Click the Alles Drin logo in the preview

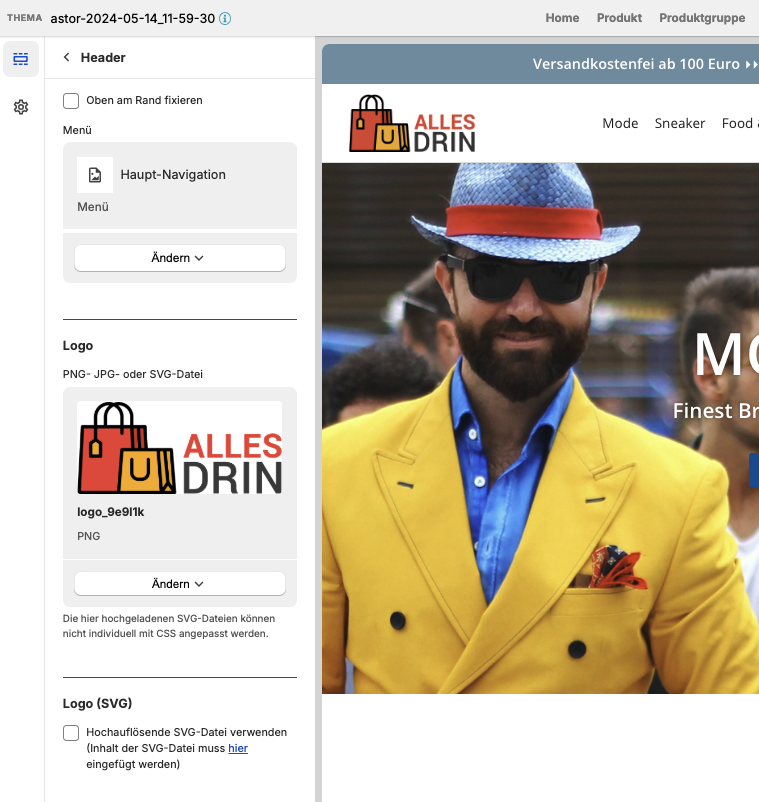412,124
